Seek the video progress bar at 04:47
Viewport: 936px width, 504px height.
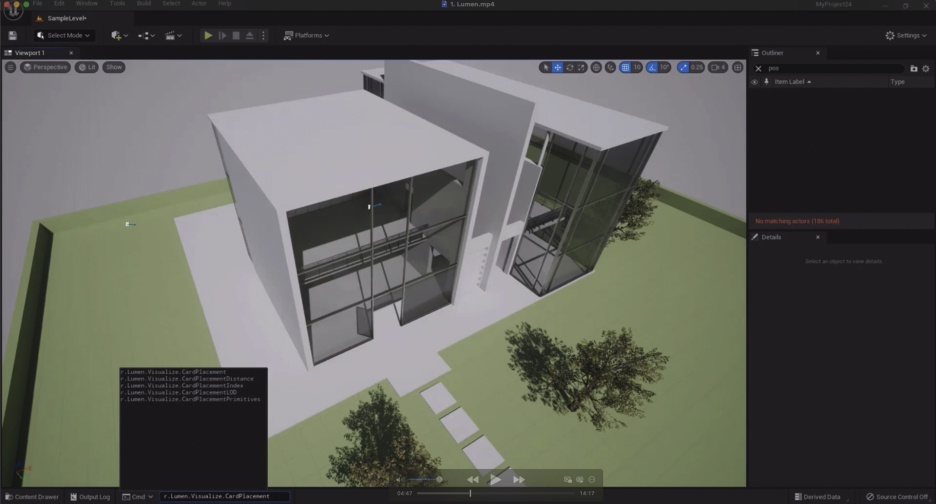pos(470,493)
